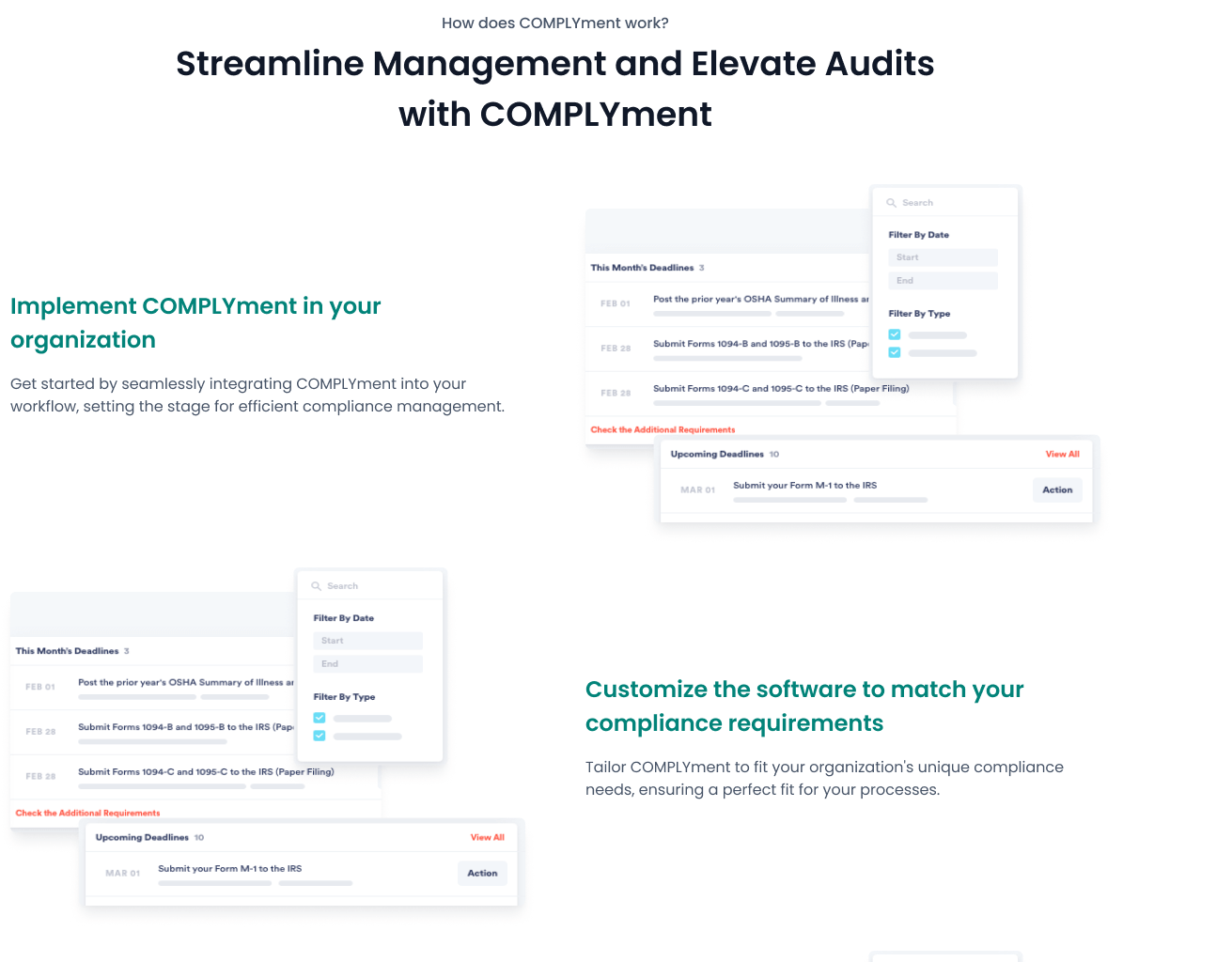The image size is (1232, 962).
Task: Click Check the Additional Requirements in lower mockup
Action: coord(87,814)
